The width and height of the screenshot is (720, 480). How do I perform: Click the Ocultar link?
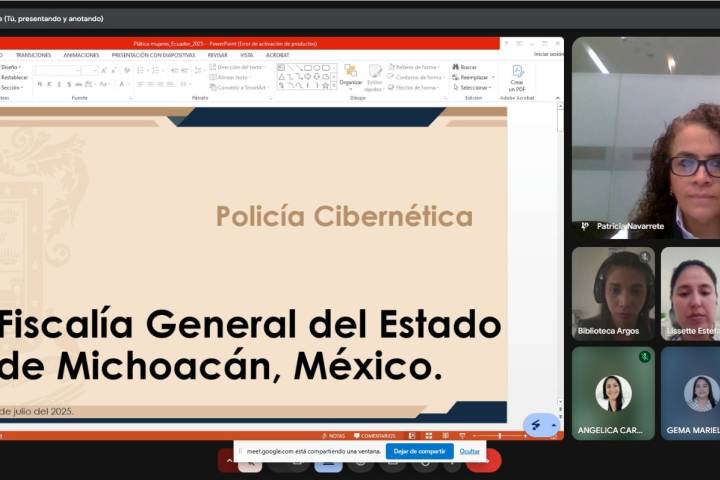[470, 451]
